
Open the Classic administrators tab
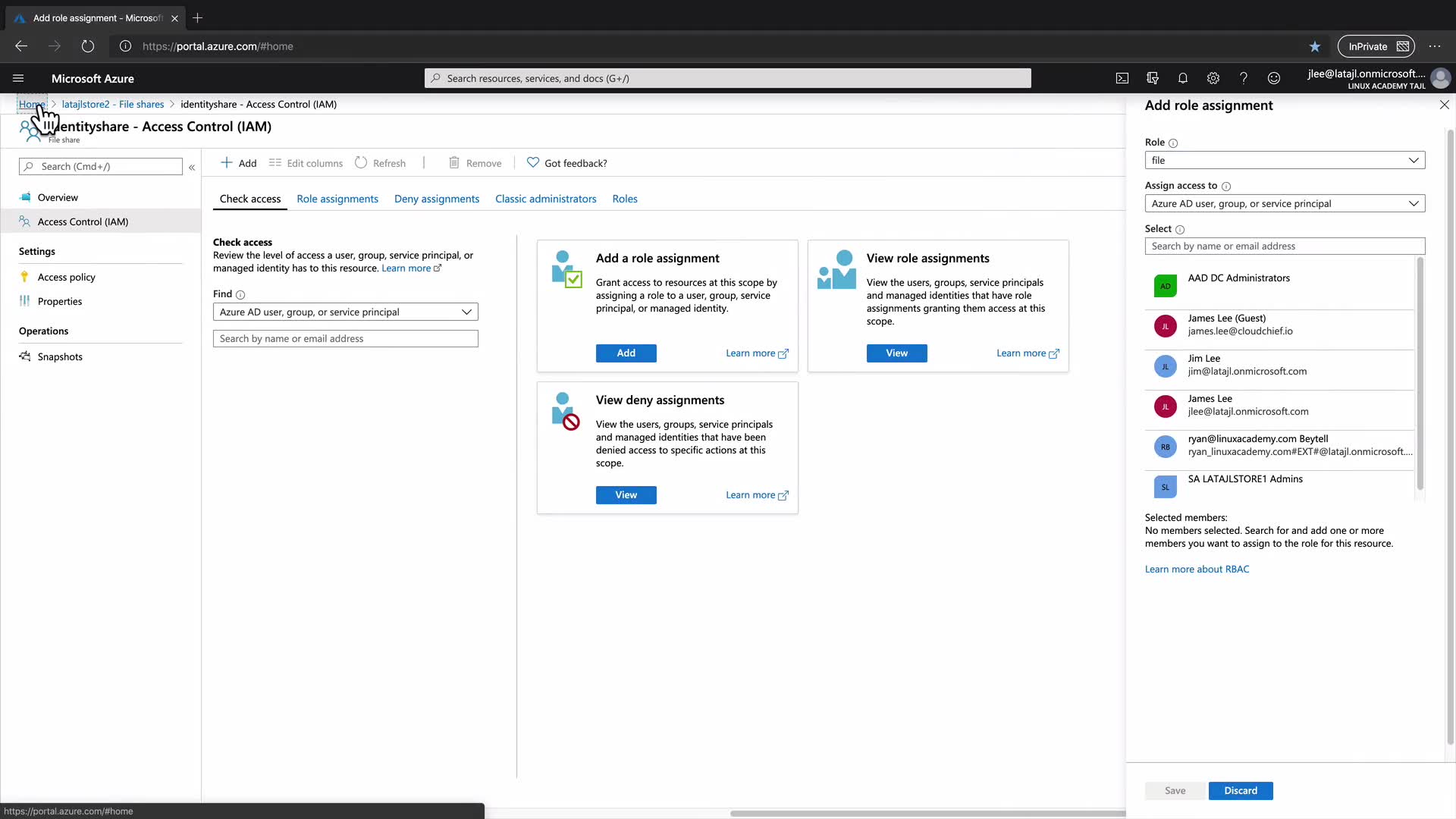[x=545, y=199]
